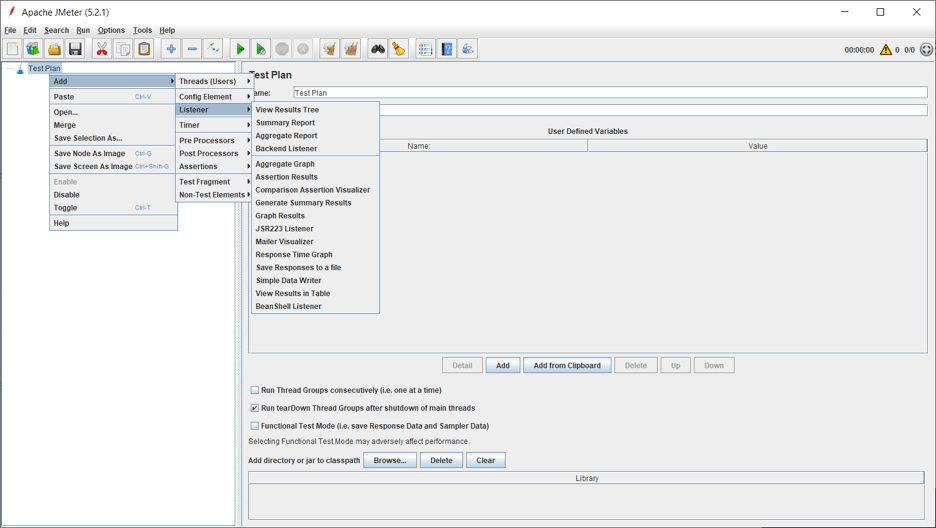Click Merge in context menu
The width and height of the screenshot is (936, 528).
(x=113, y=125)
